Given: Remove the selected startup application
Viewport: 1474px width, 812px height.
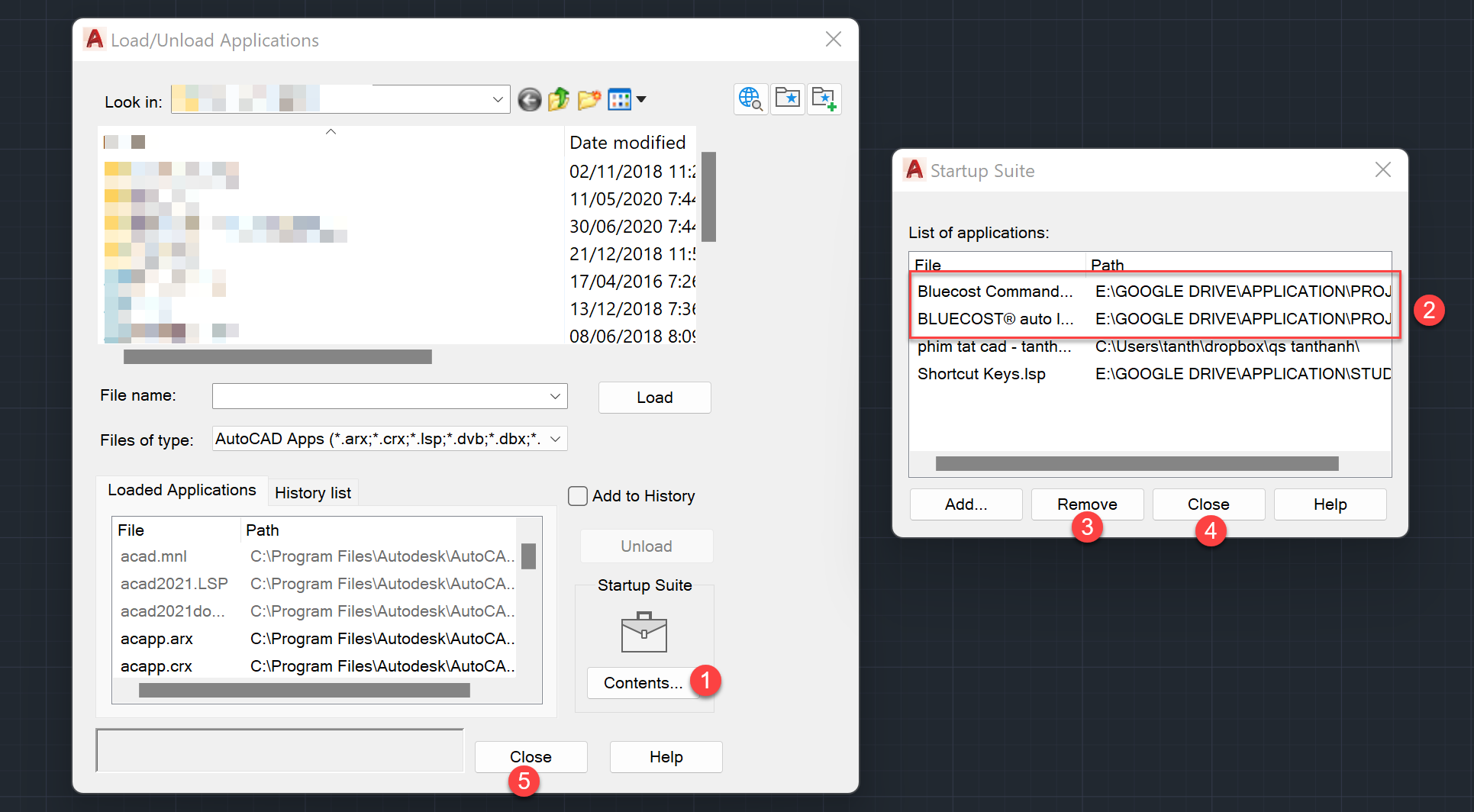Looking at the screenshot, I should (1086, 504).
